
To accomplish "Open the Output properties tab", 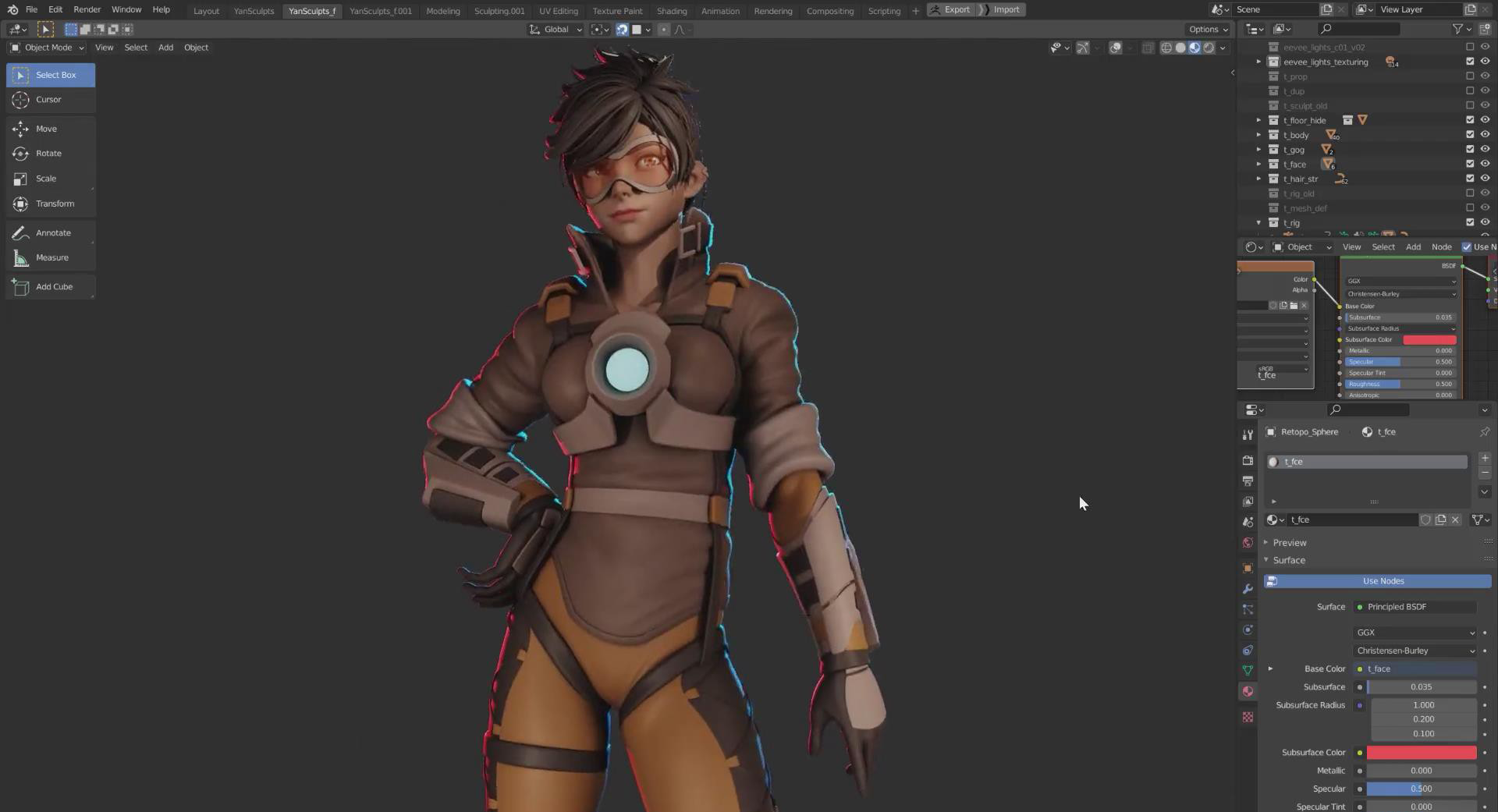I will click(x=1248, y=480).
